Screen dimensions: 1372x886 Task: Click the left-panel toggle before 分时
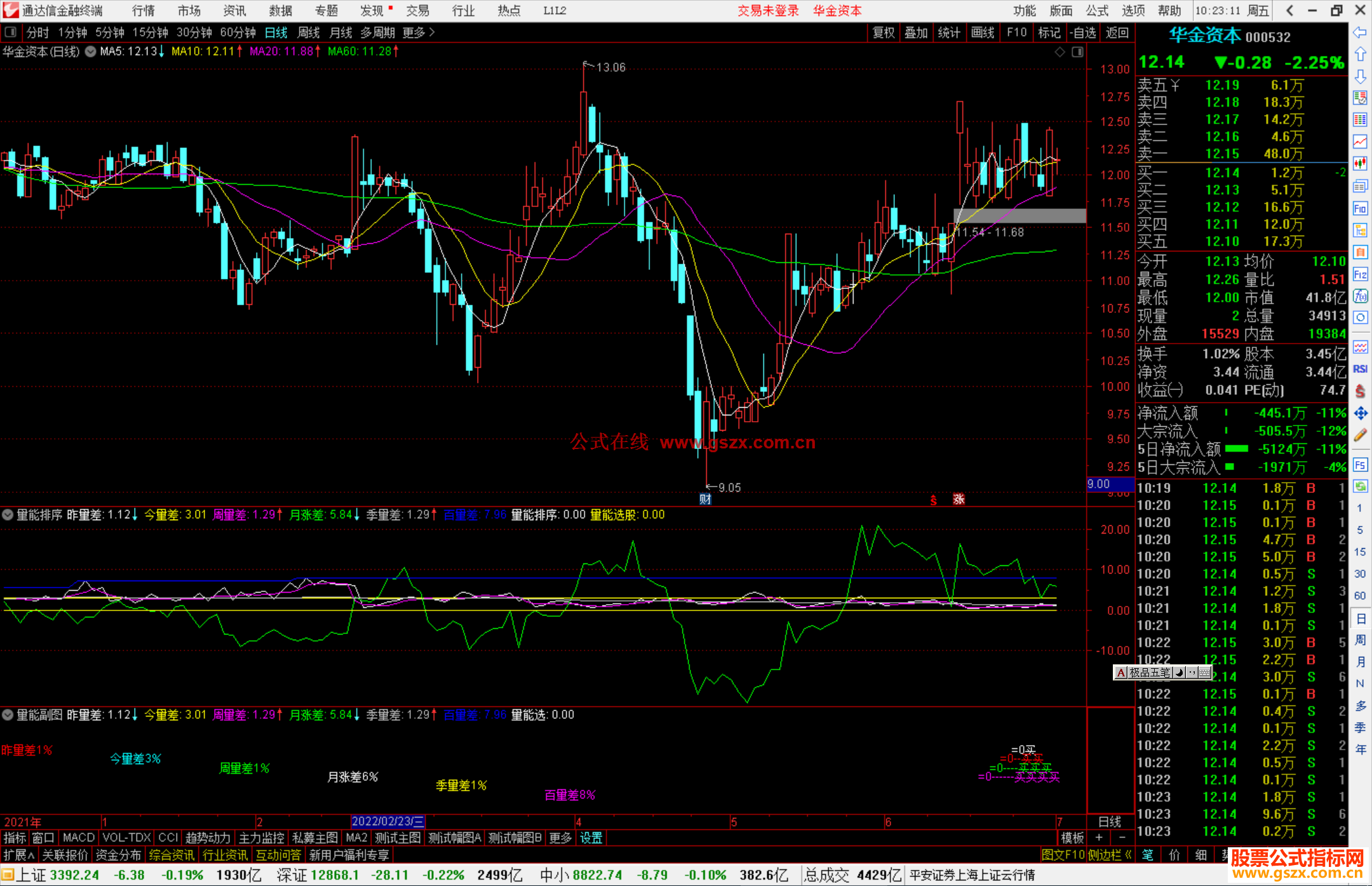point(10,32)
